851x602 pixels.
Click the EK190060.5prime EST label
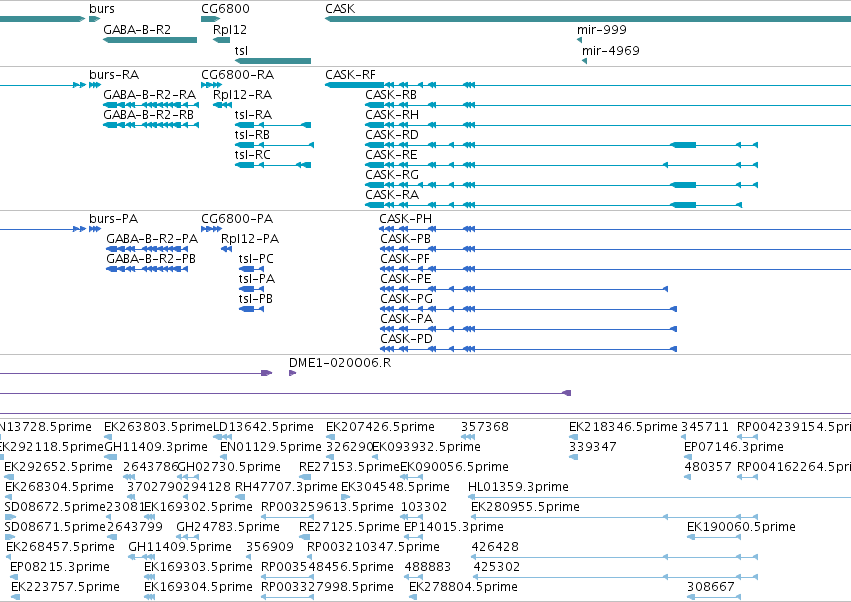point(741,527)
